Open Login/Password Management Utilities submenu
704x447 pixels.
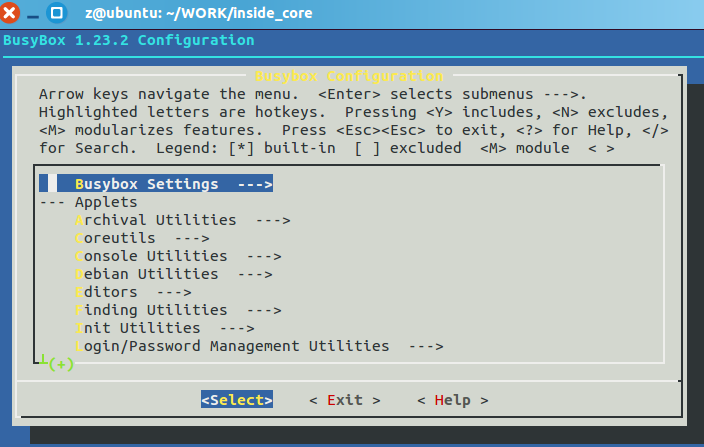259,346
